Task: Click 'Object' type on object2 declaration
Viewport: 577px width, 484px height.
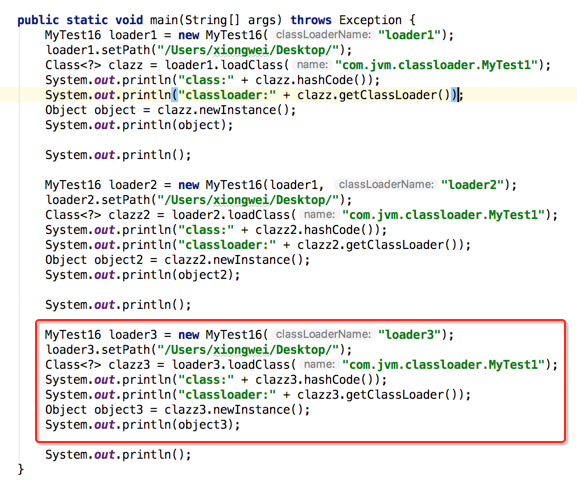Action: pyautogui.click(x=66, y=260)
